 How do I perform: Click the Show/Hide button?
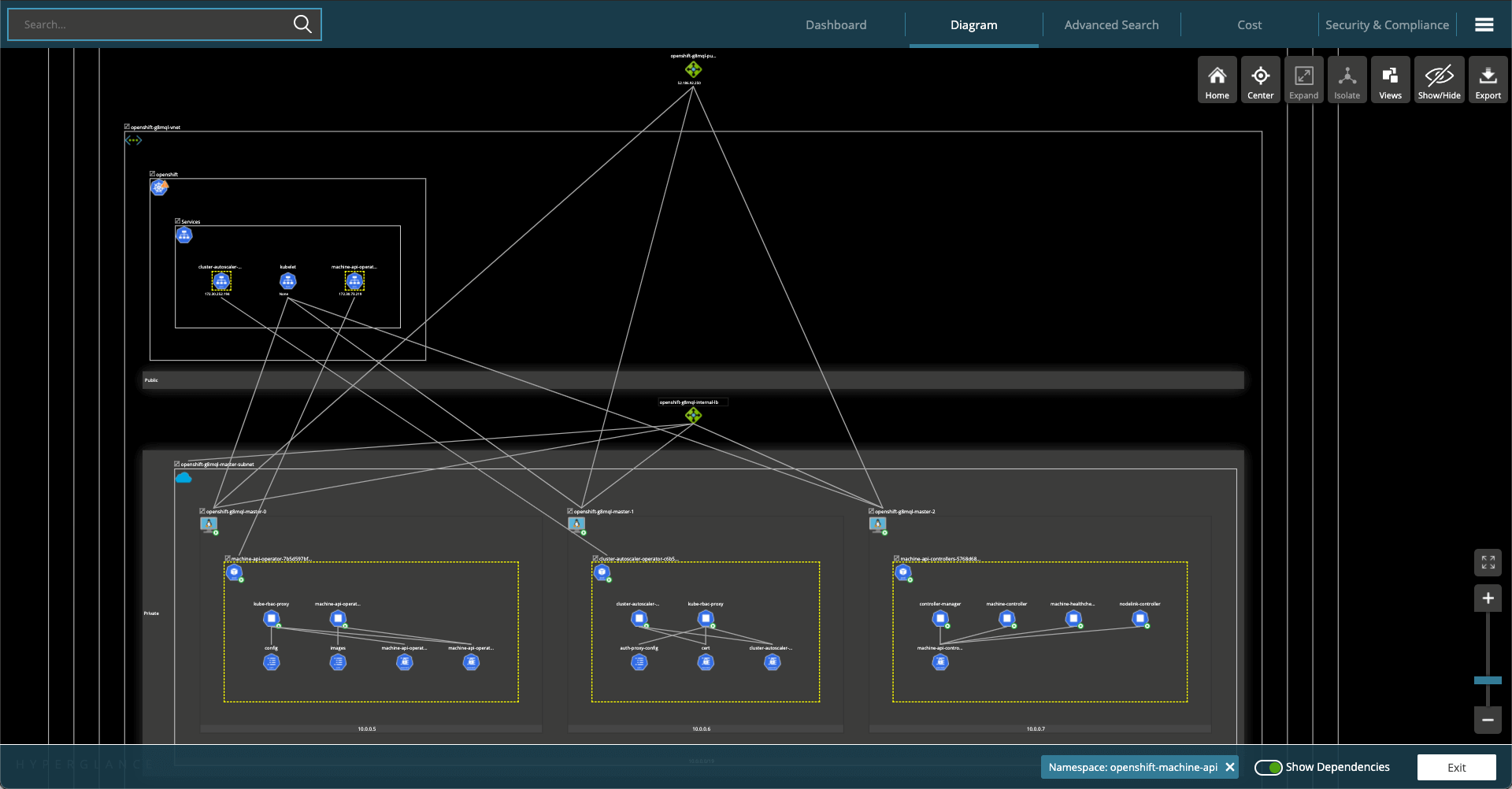click(x=1440, y=80)
